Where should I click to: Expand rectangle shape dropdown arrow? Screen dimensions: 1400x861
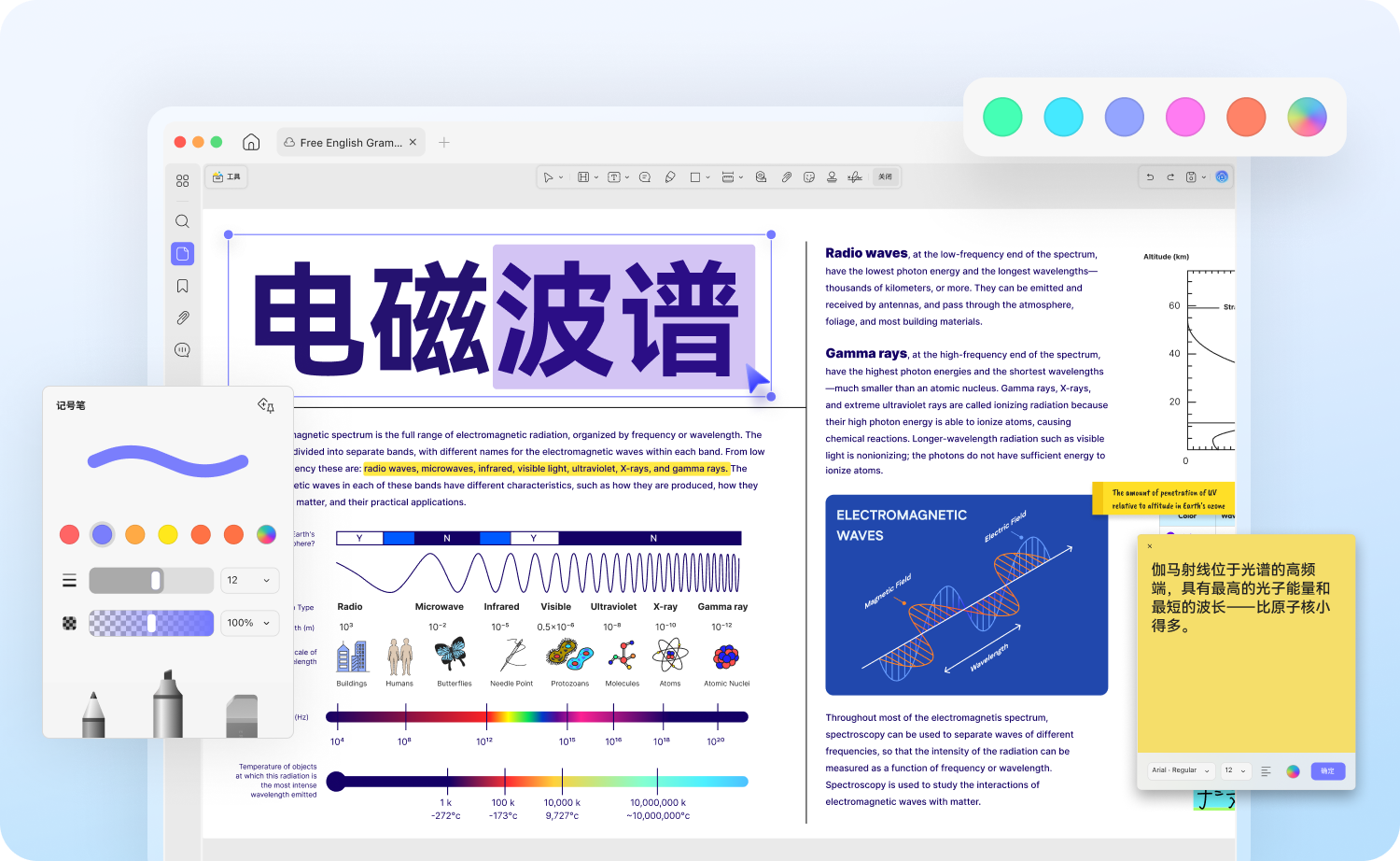(x=708, y=177)
